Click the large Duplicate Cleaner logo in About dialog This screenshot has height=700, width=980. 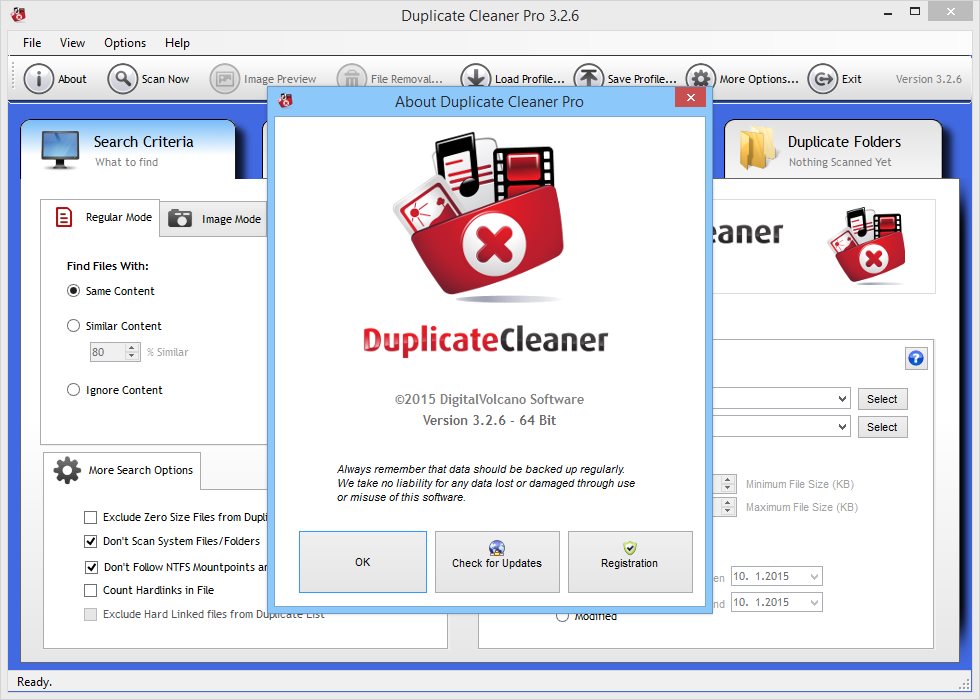pos(479,217)
